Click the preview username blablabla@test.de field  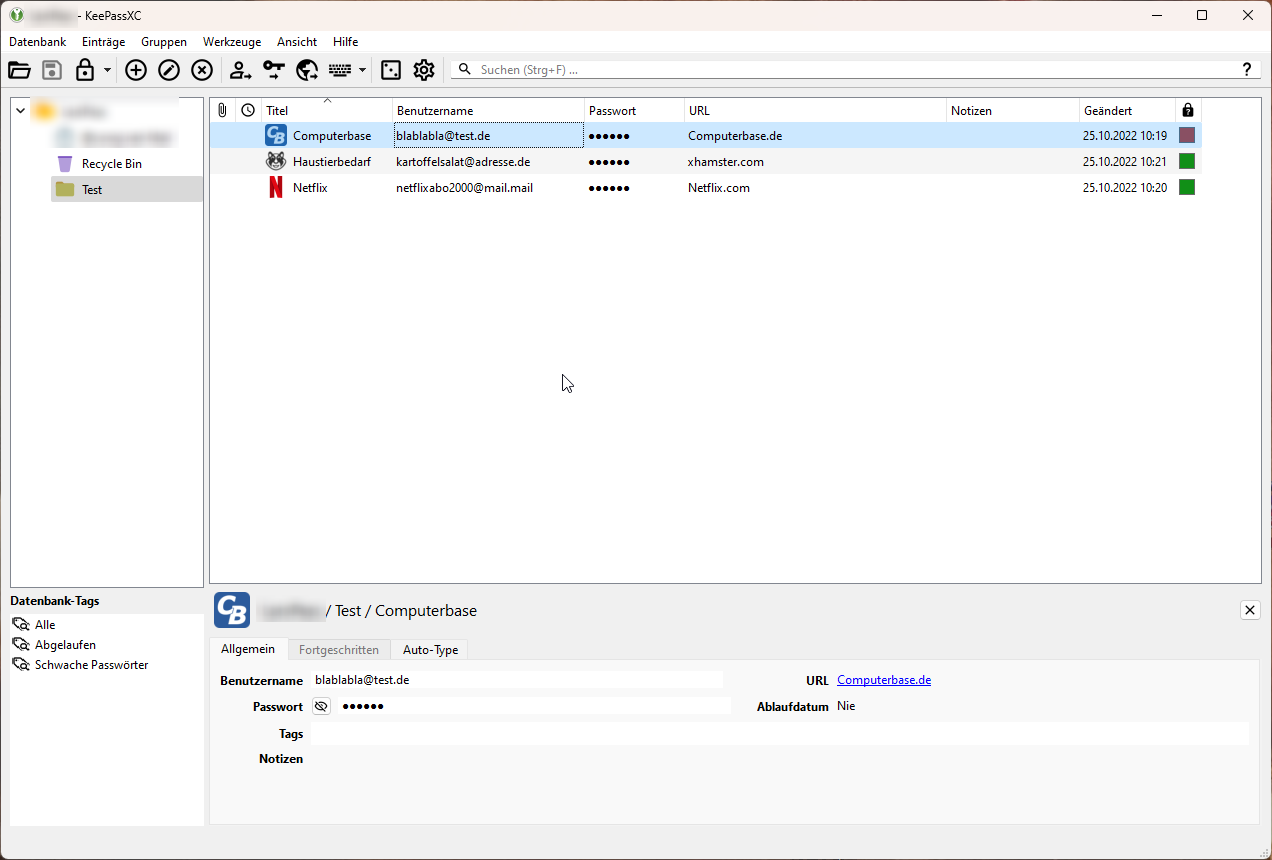[x=517, y=680]
